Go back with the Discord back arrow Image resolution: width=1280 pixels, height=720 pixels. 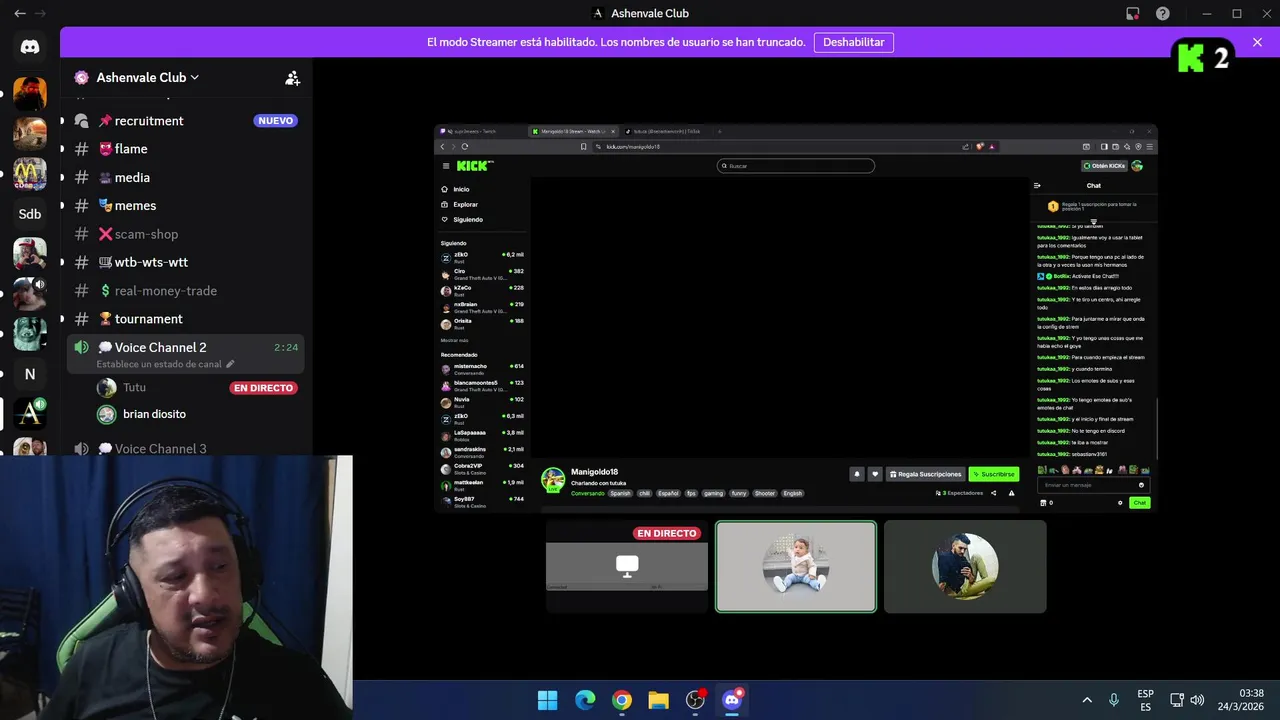tap(19, 13)
